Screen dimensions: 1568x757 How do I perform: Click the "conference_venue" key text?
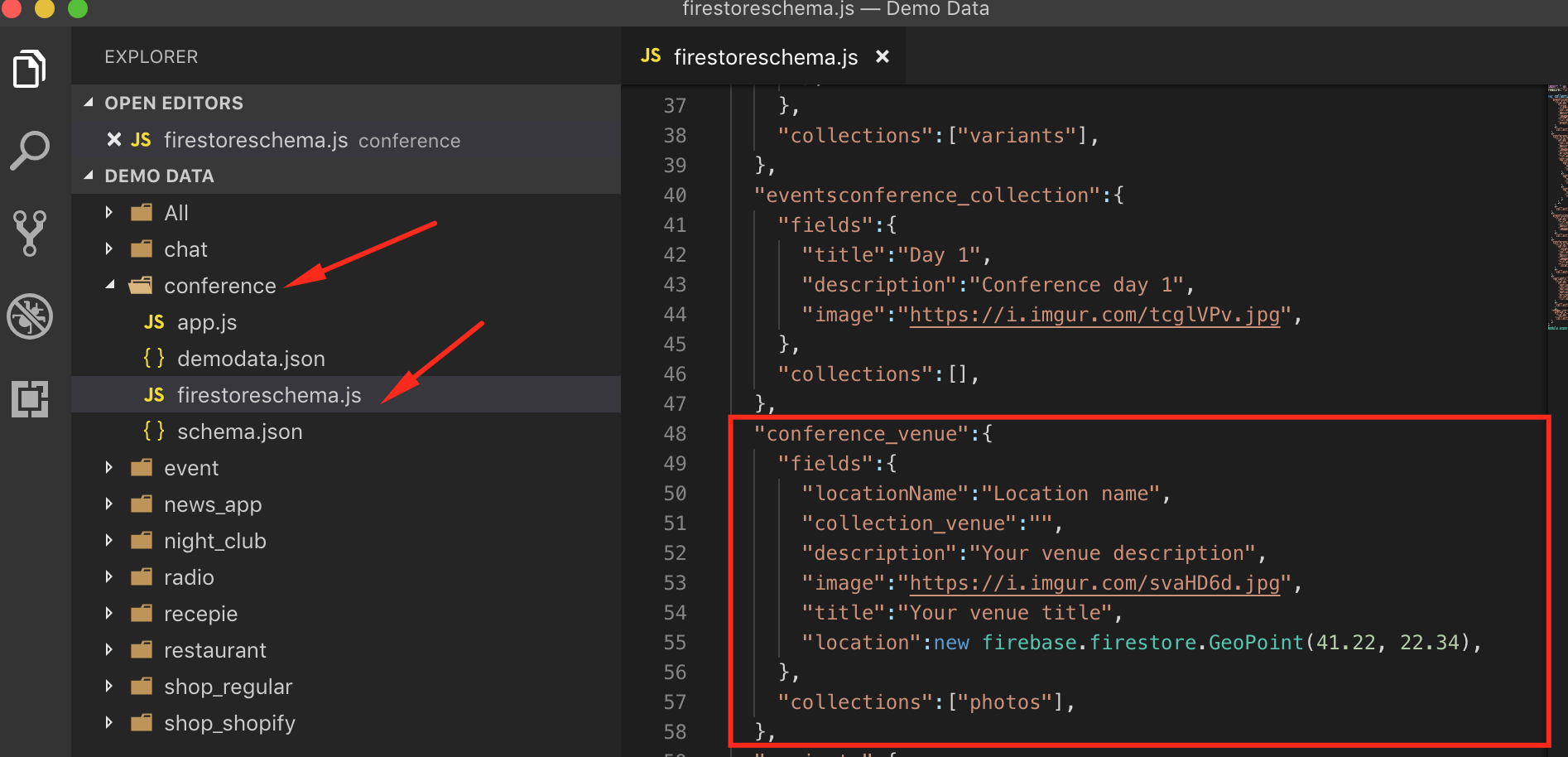(861, 433)
